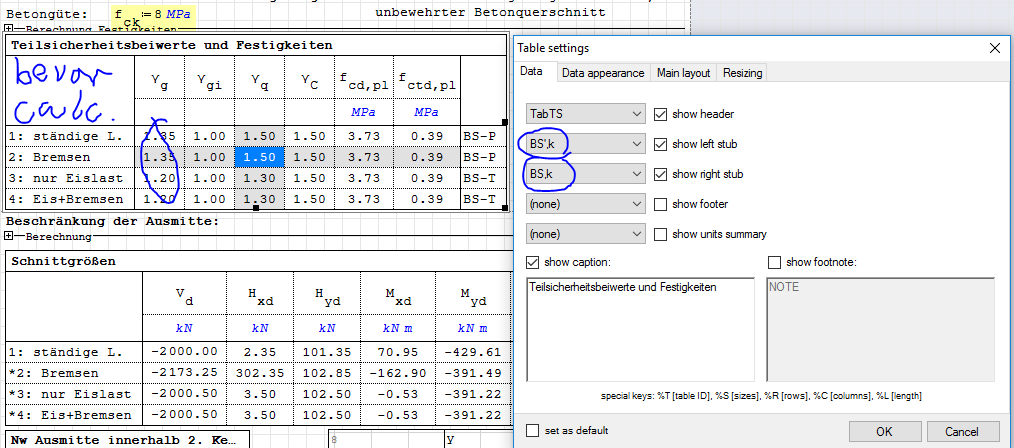Switch to the Data appearance tab
1014x448 pixels.
coord(602,73)
